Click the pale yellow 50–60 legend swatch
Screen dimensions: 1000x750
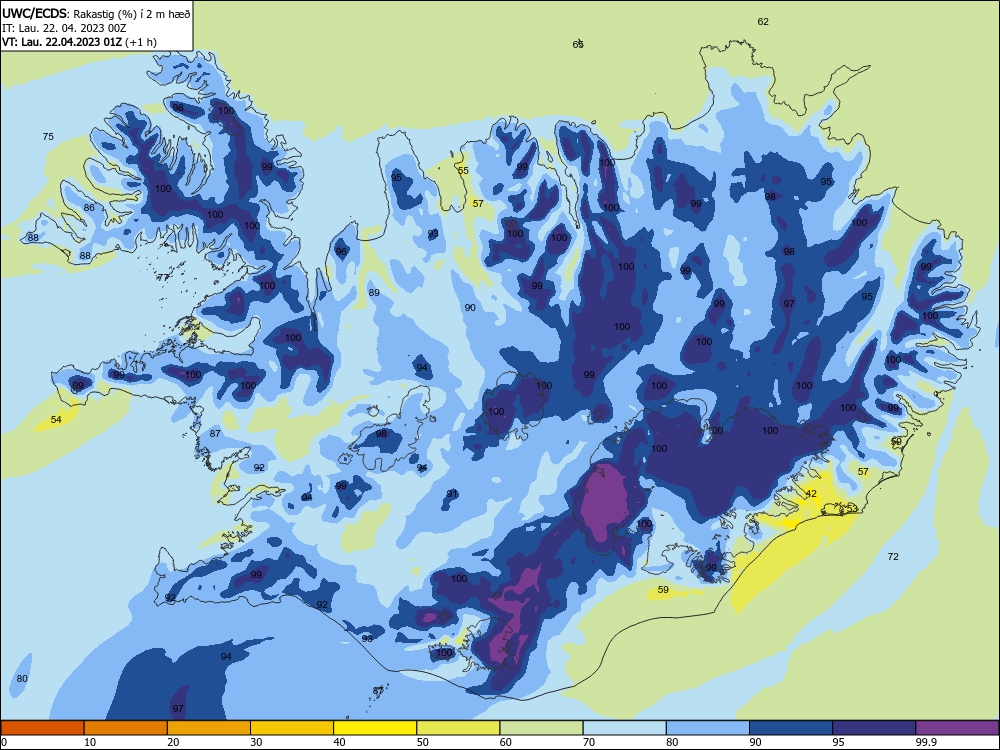click(x=458, y=728)
